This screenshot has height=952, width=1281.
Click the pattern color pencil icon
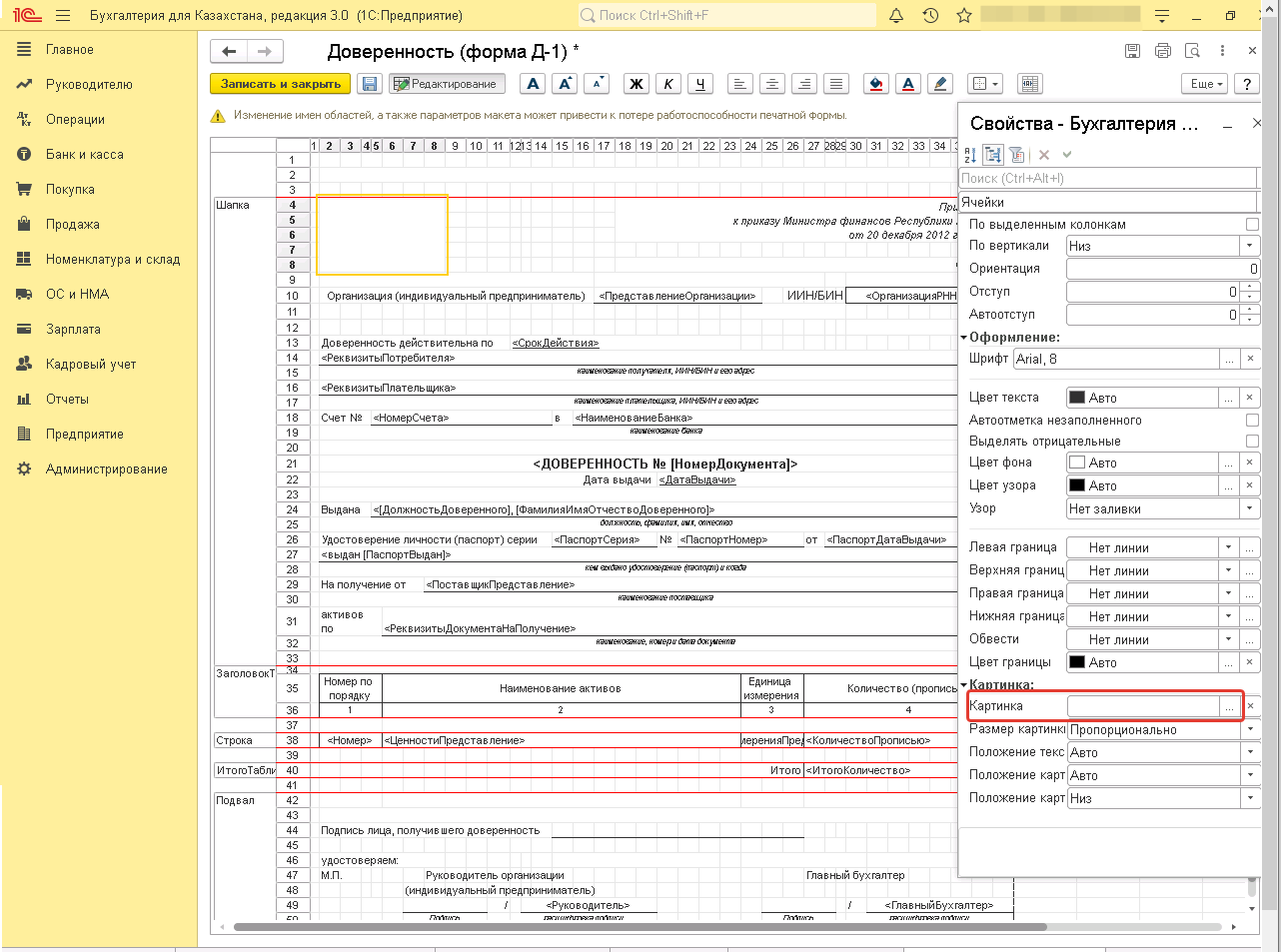pos(940,84)
